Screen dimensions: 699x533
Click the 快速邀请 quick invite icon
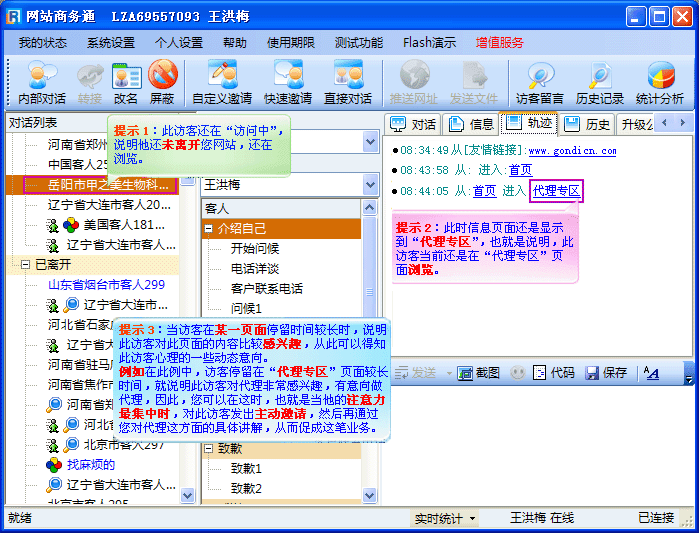pyautogui.click(x=288, y=82)
